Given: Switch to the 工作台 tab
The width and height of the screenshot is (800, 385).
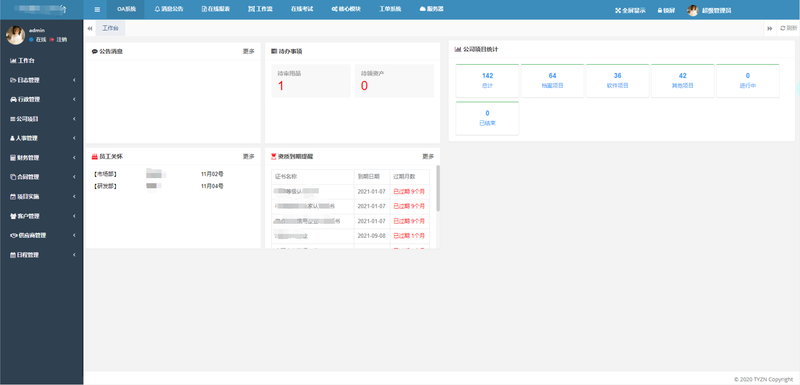Looking at the screenshot, I should (110, 29).
